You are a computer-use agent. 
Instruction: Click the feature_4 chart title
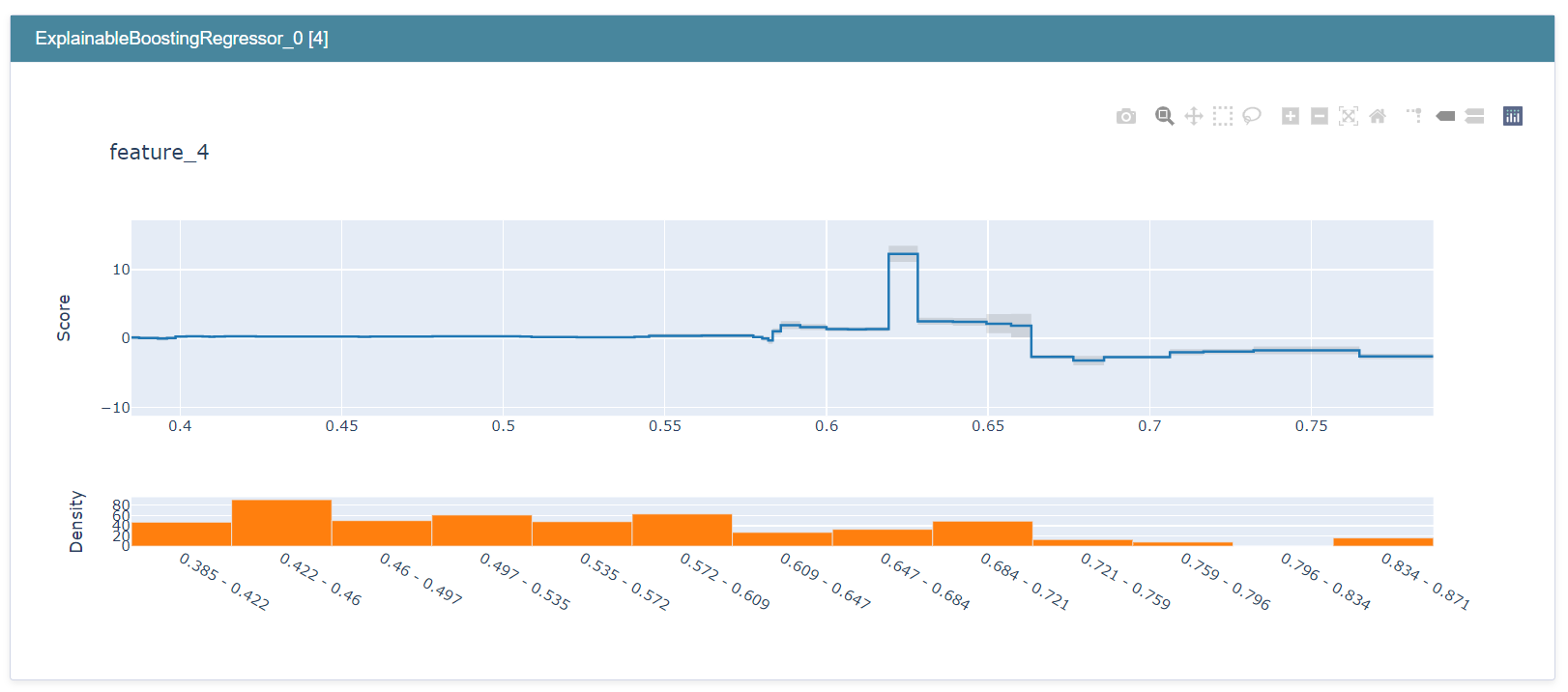coord(159,153)
